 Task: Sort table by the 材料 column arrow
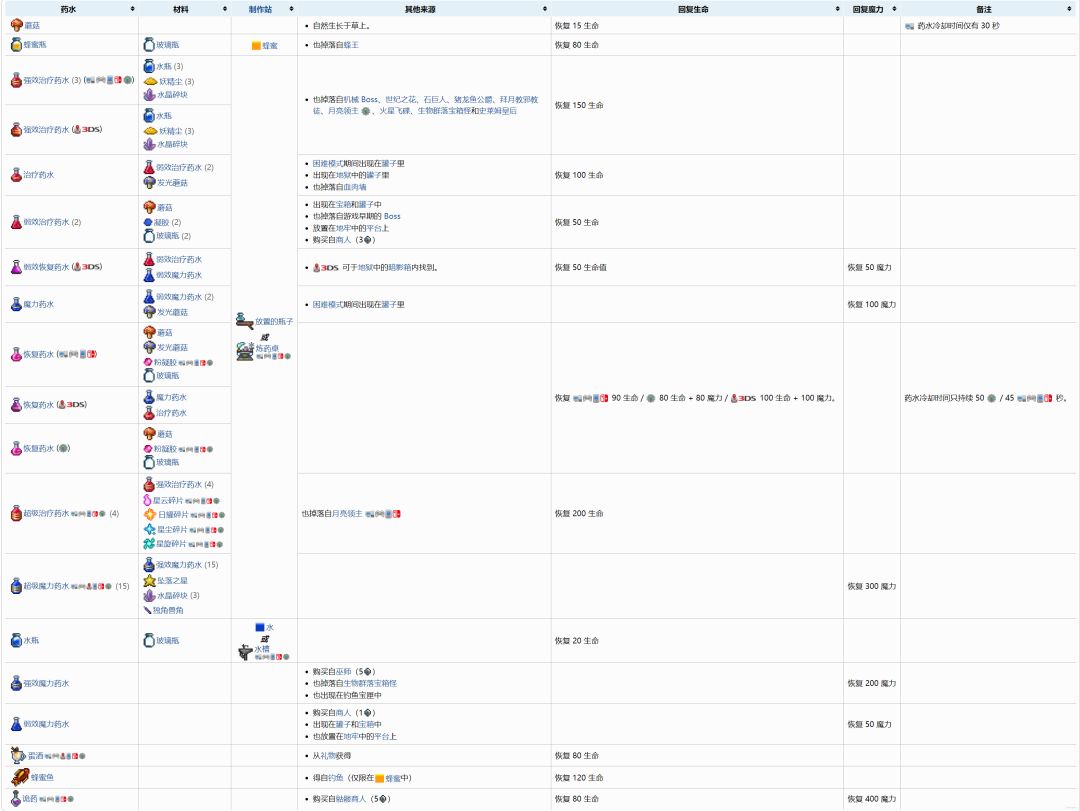[225, 9]
